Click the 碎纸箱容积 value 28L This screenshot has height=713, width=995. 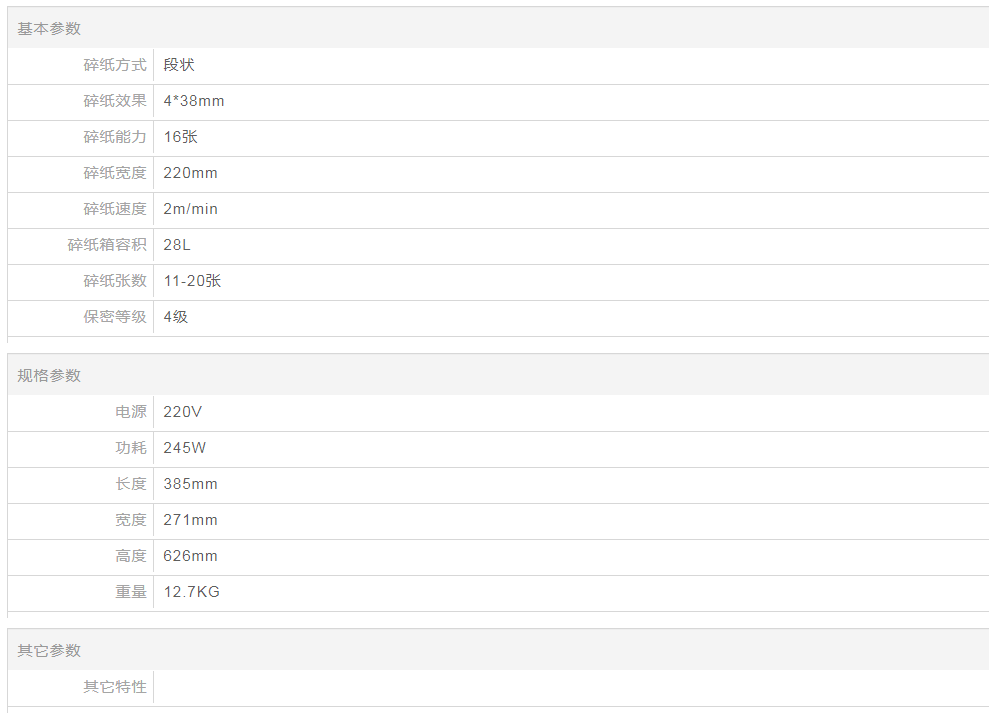tap(177, 245)
